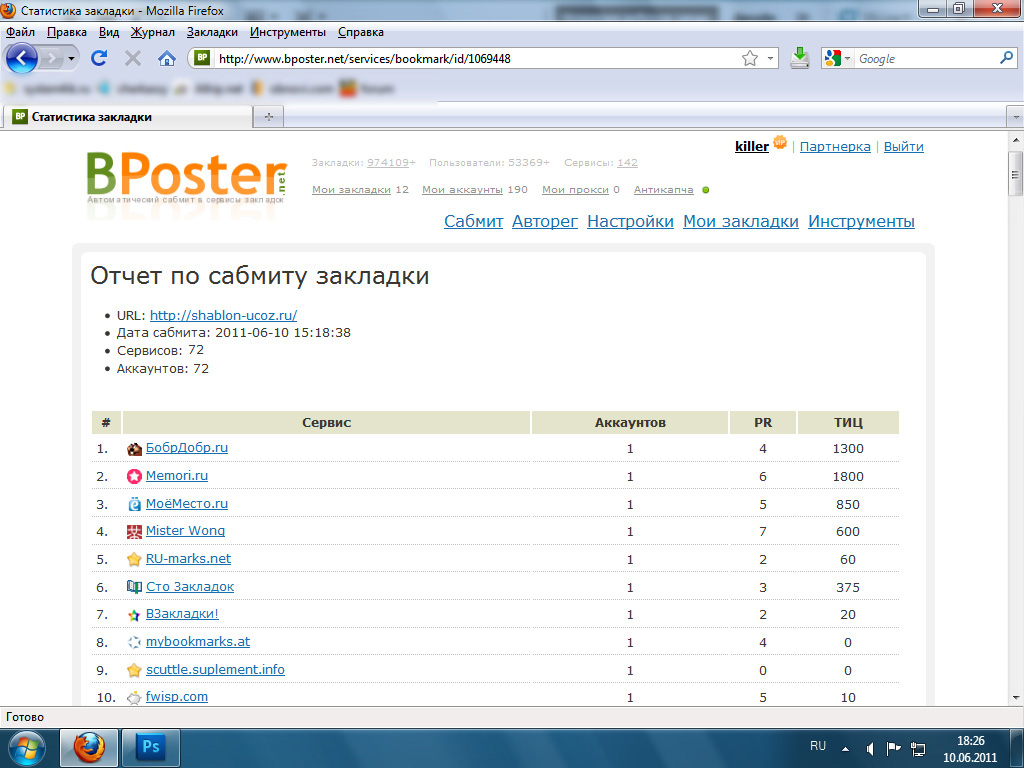Viewport: 1024px width, 768px height.
Task: Open the Memori.ru service link
Action: (176, 475)
